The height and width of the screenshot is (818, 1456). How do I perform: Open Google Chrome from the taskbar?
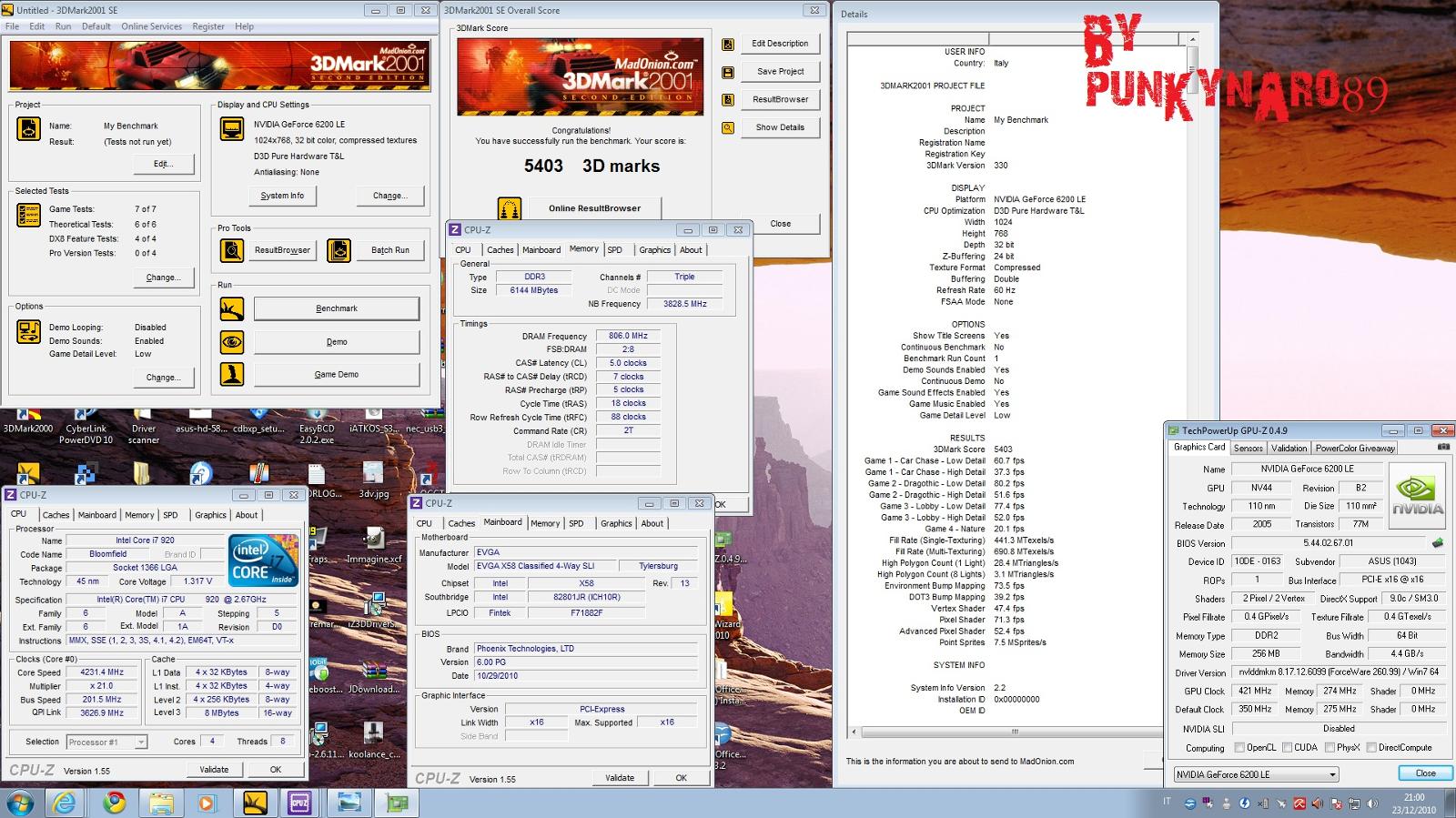(x=114, y=803)
